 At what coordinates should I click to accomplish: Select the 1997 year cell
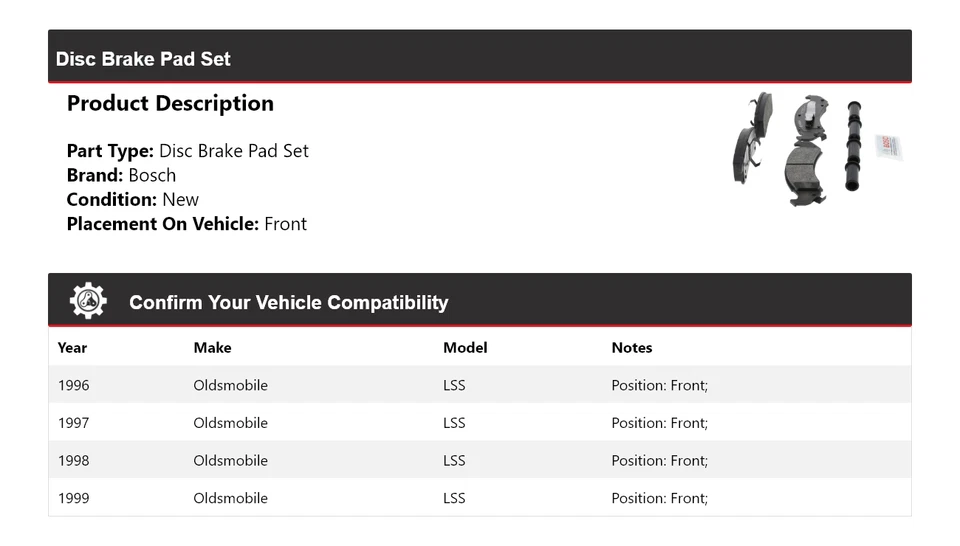(73, 423)
